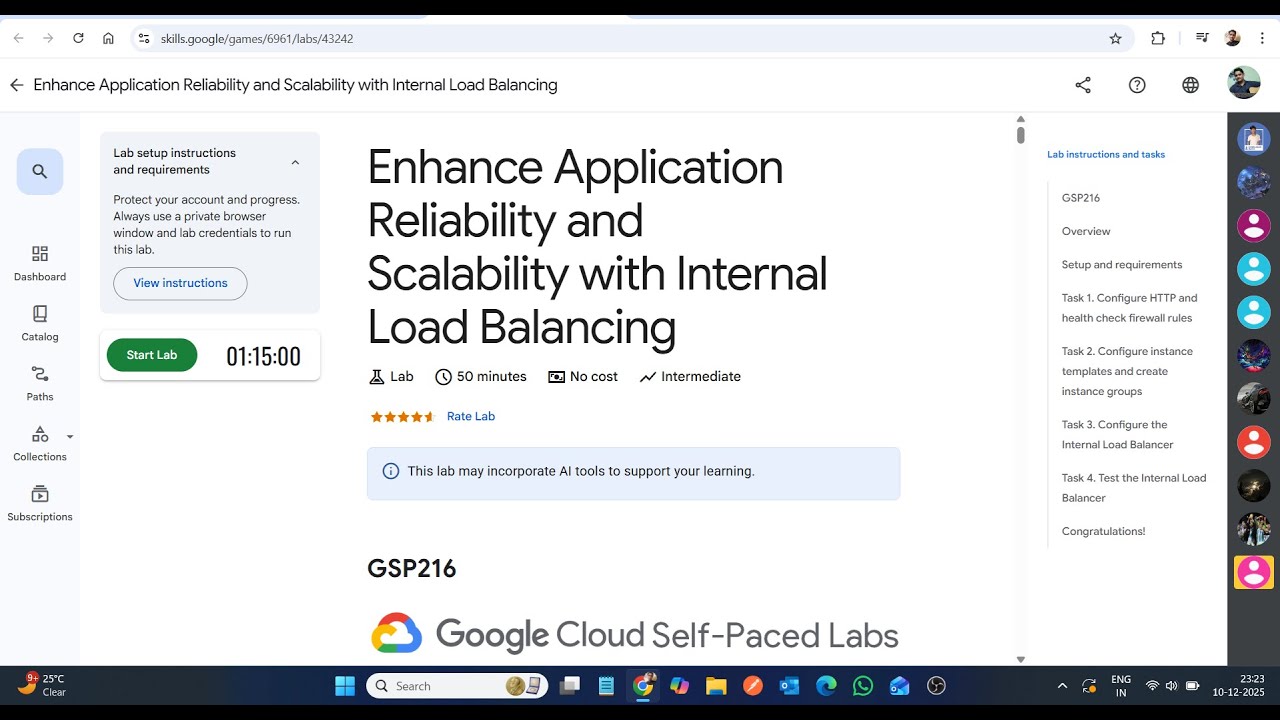Open the site information icon in address bar

[x=143, y=38]
